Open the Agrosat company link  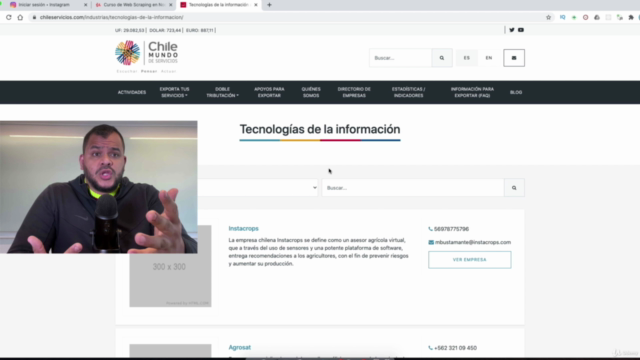coord(240,347)
